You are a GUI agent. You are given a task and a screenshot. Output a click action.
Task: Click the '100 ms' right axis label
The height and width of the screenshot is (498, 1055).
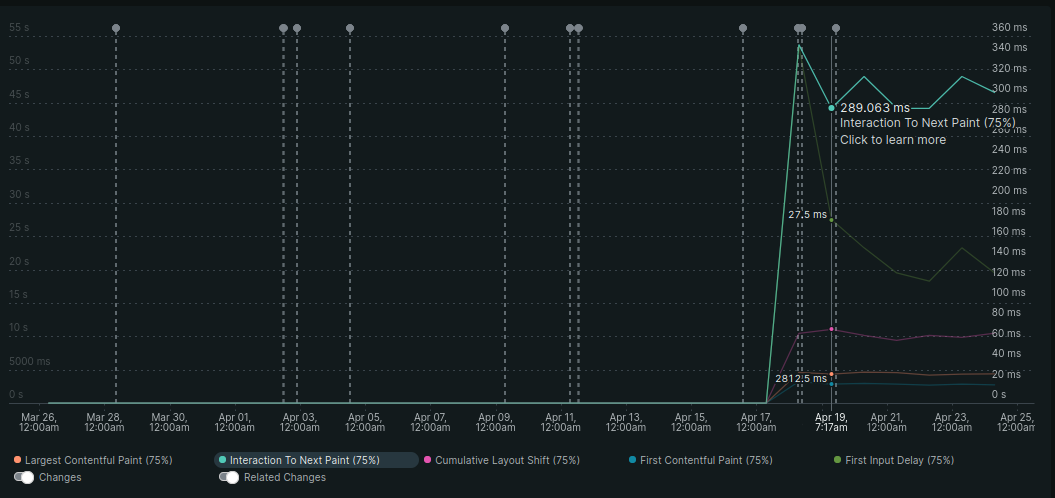[x=1009, y=293]
